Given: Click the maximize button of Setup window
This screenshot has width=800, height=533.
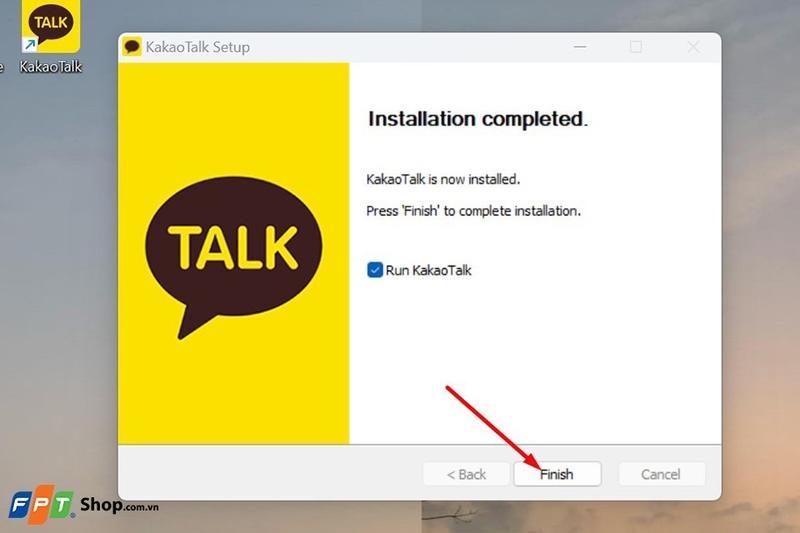Looking at the screenshot, I should [x=636, y=47].
